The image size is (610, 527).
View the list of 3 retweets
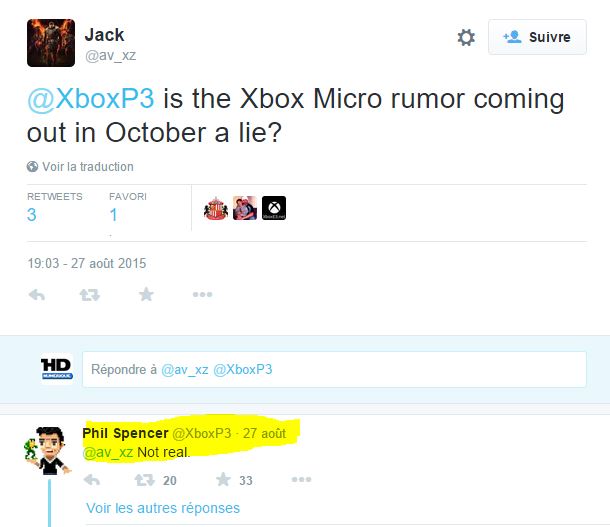coord(32,215)
